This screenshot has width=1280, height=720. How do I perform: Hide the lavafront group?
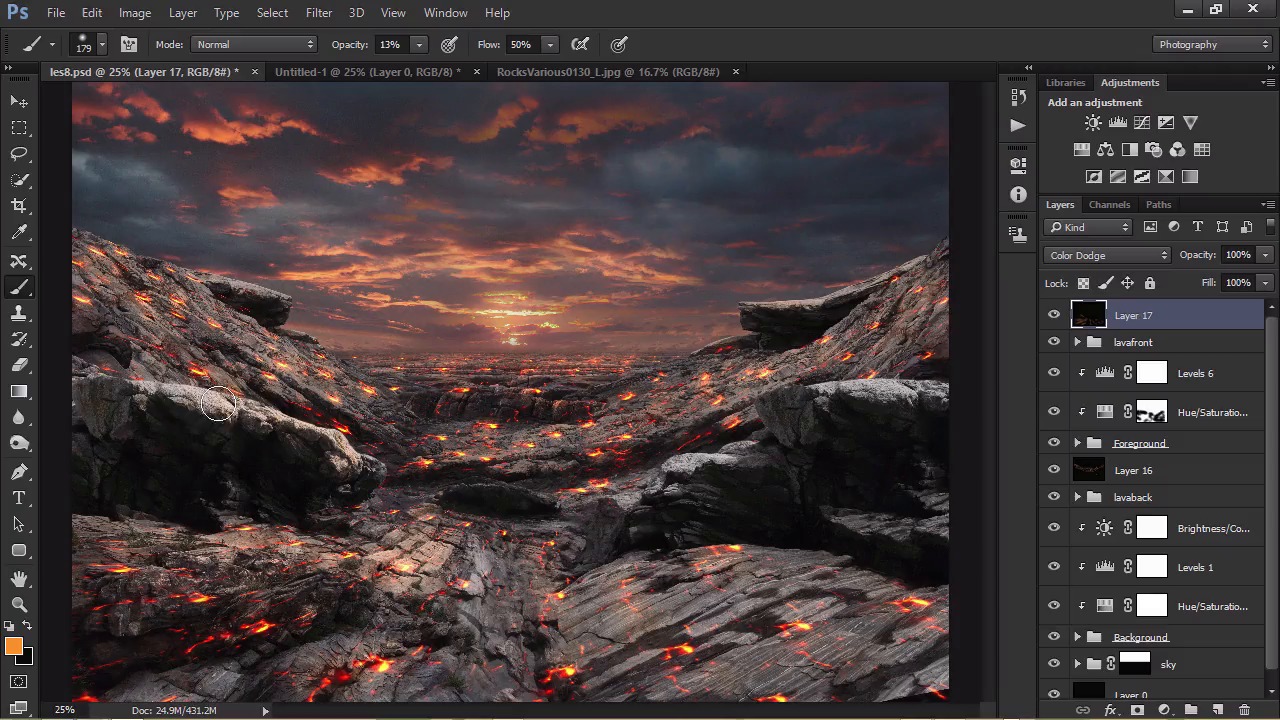pos(1054,342)
